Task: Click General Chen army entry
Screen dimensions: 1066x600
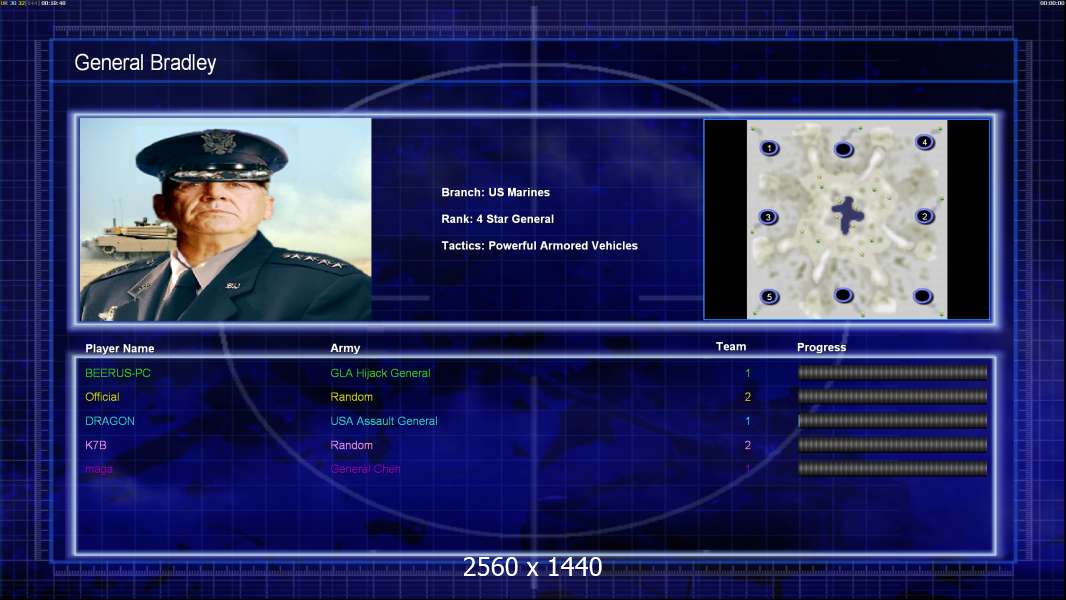Action: [365, 469]
